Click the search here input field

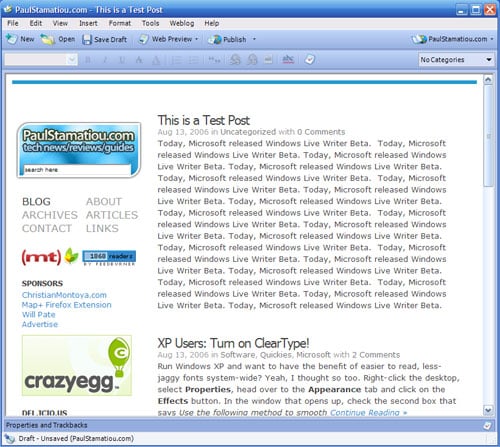pyautogui.click(x=77, y=170)
